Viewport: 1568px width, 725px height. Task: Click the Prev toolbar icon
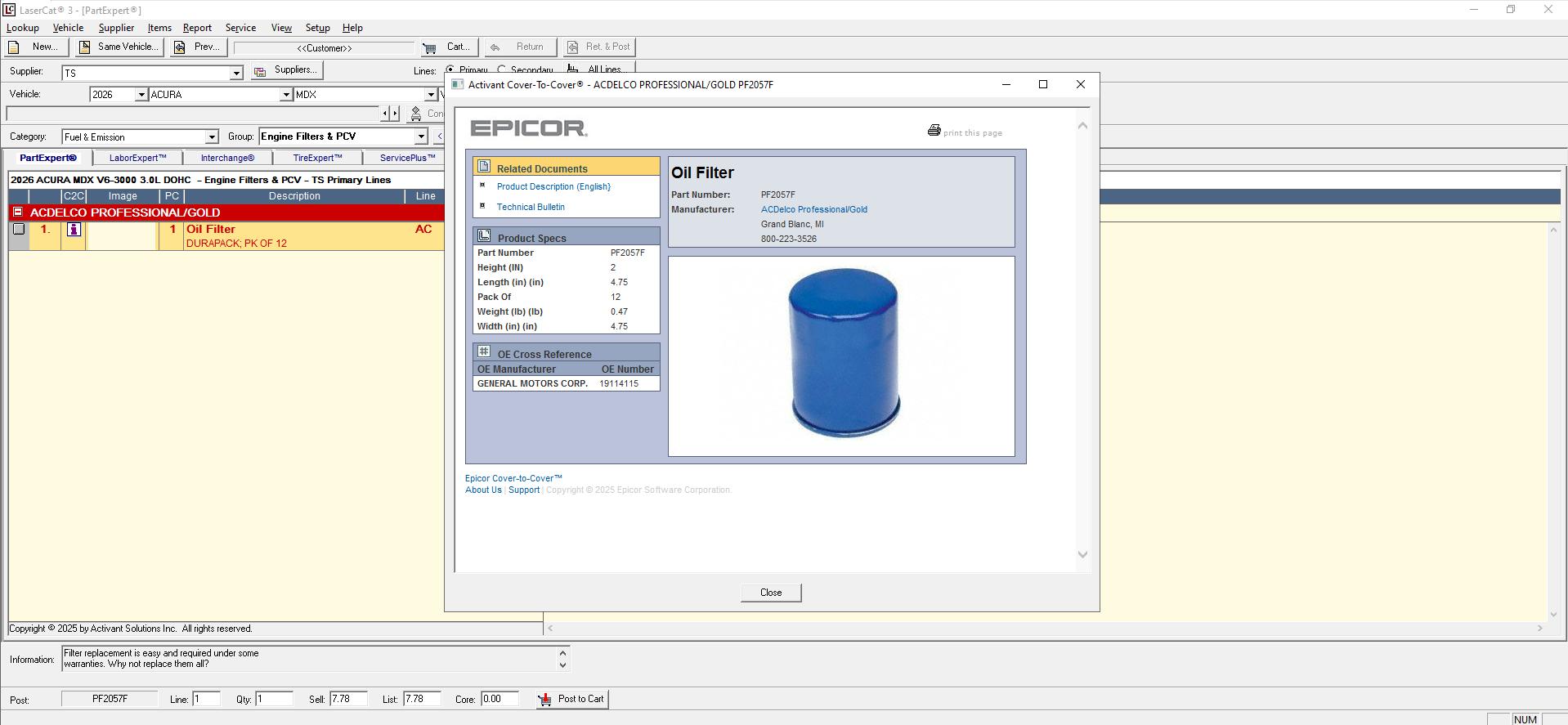coord(179,47)
